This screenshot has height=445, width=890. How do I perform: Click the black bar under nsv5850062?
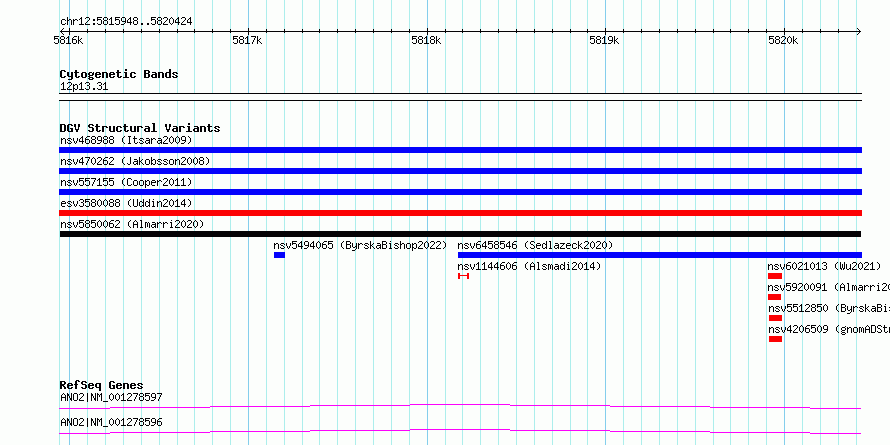pos(460,234)
